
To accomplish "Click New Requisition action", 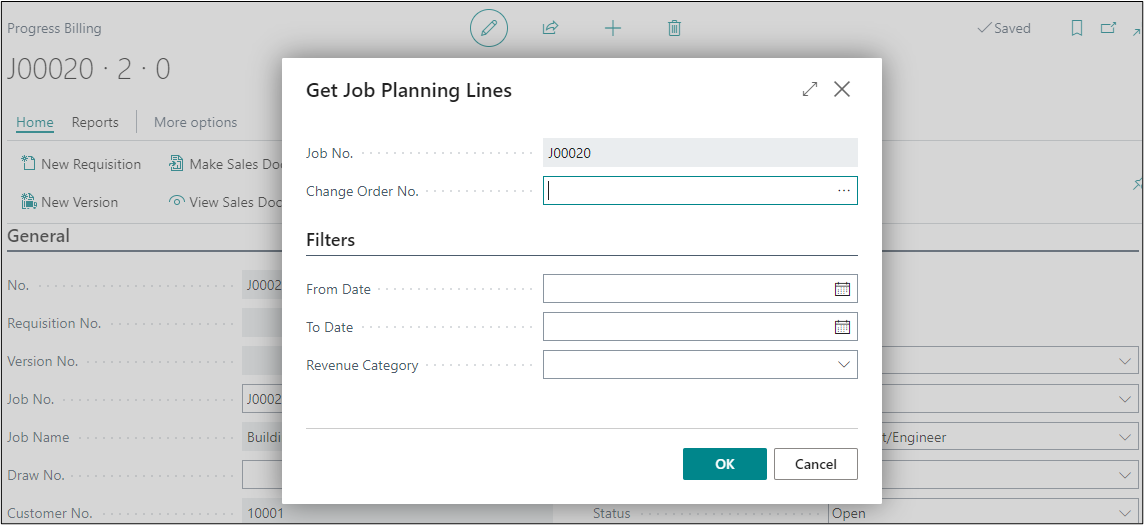I will (82, 164).
